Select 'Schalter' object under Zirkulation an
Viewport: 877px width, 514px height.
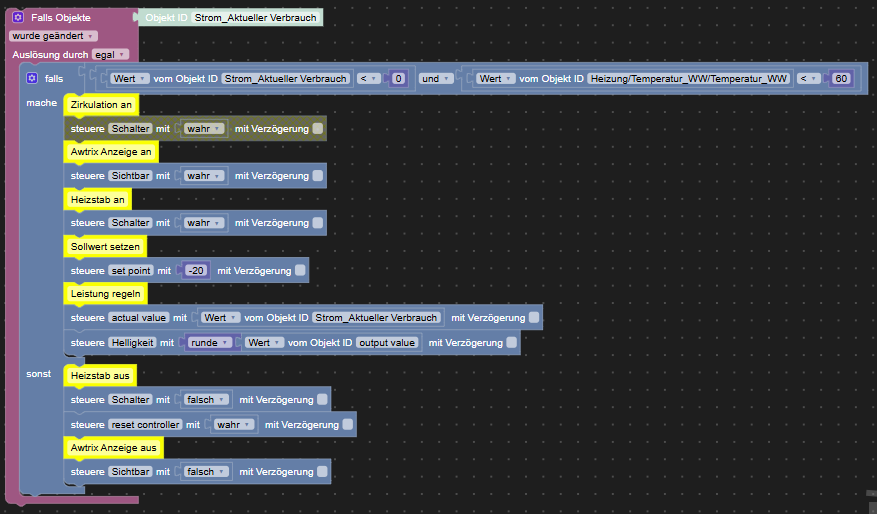(x=130, y=129)
